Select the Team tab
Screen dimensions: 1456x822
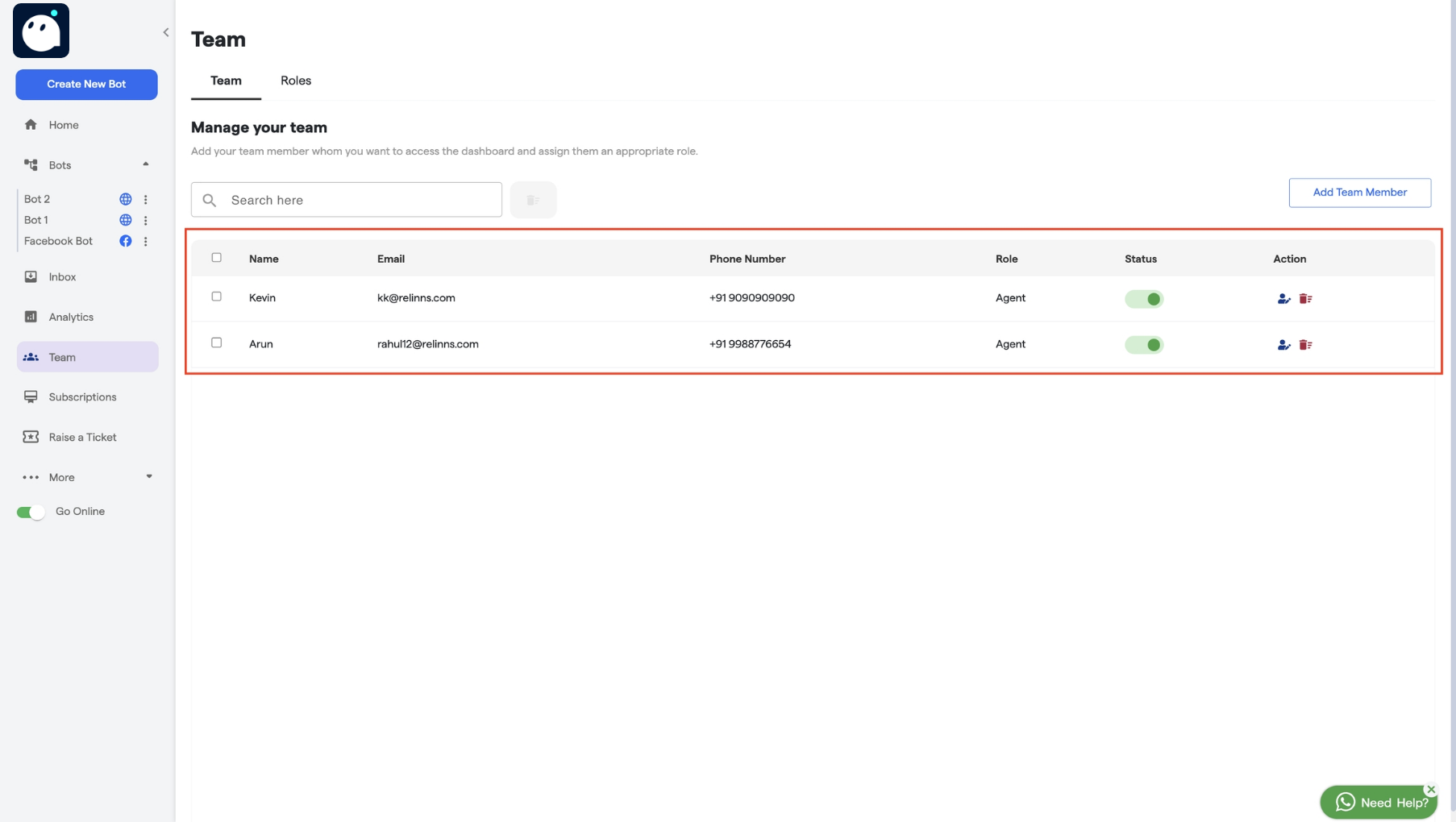tap(226, 81)
